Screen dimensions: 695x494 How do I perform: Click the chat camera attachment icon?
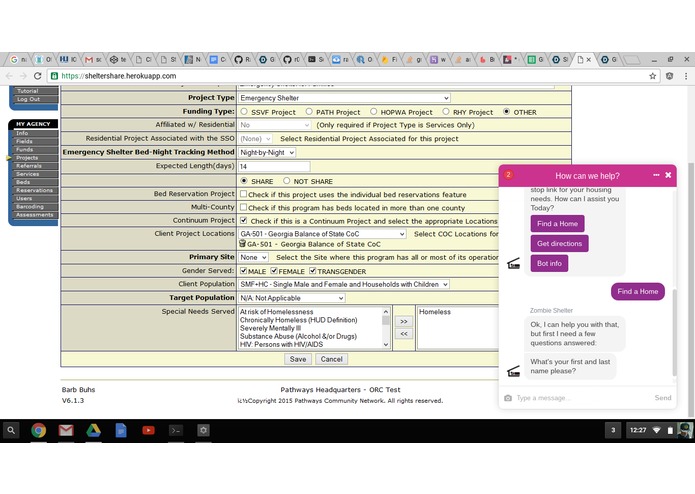click(x=508, y=398)
